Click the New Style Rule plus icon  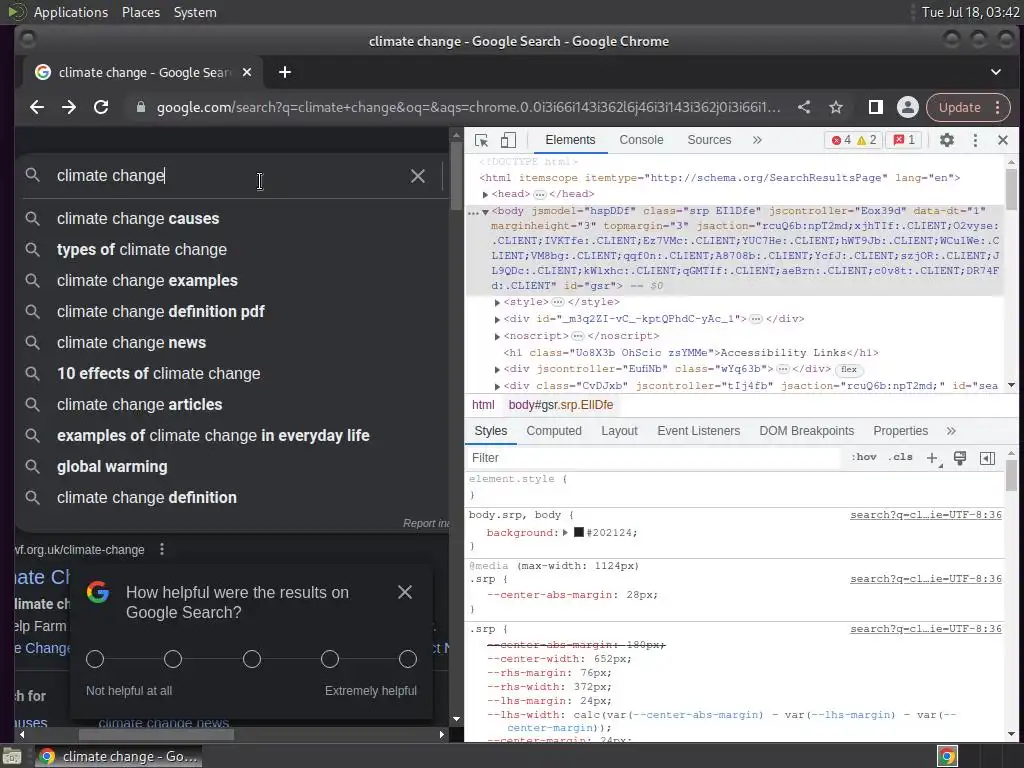pos(933,458)
